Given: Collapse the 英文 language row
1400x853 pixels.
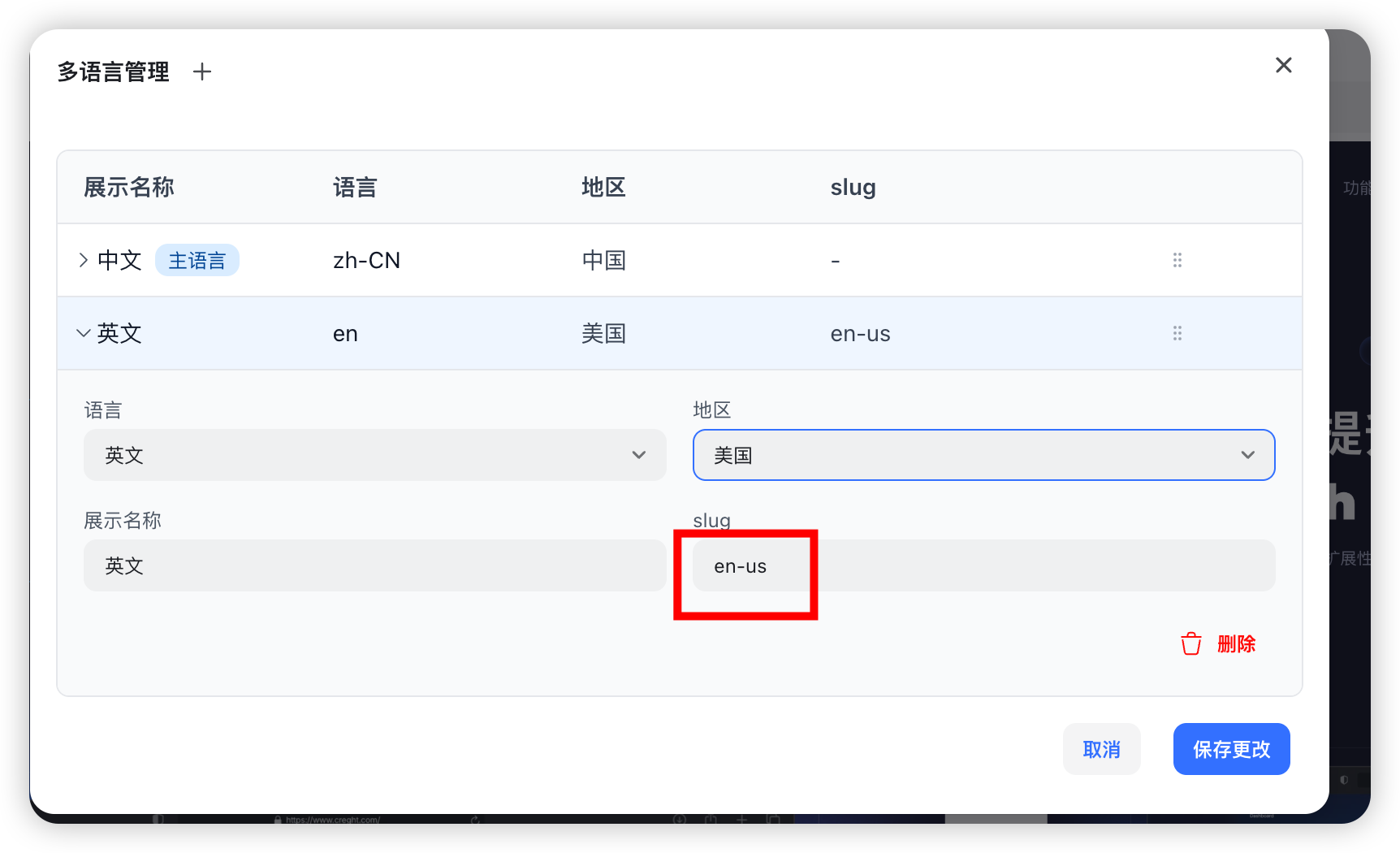Looking at the screenshot, I should tap(83, 333).
